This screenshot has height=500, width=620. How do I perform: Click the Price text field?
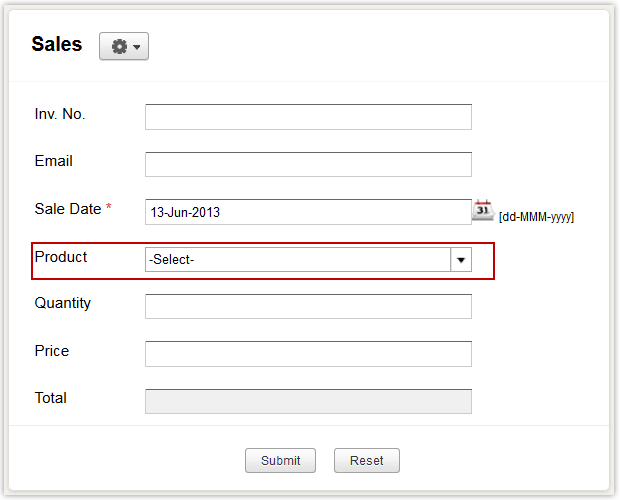click(308, 354)
